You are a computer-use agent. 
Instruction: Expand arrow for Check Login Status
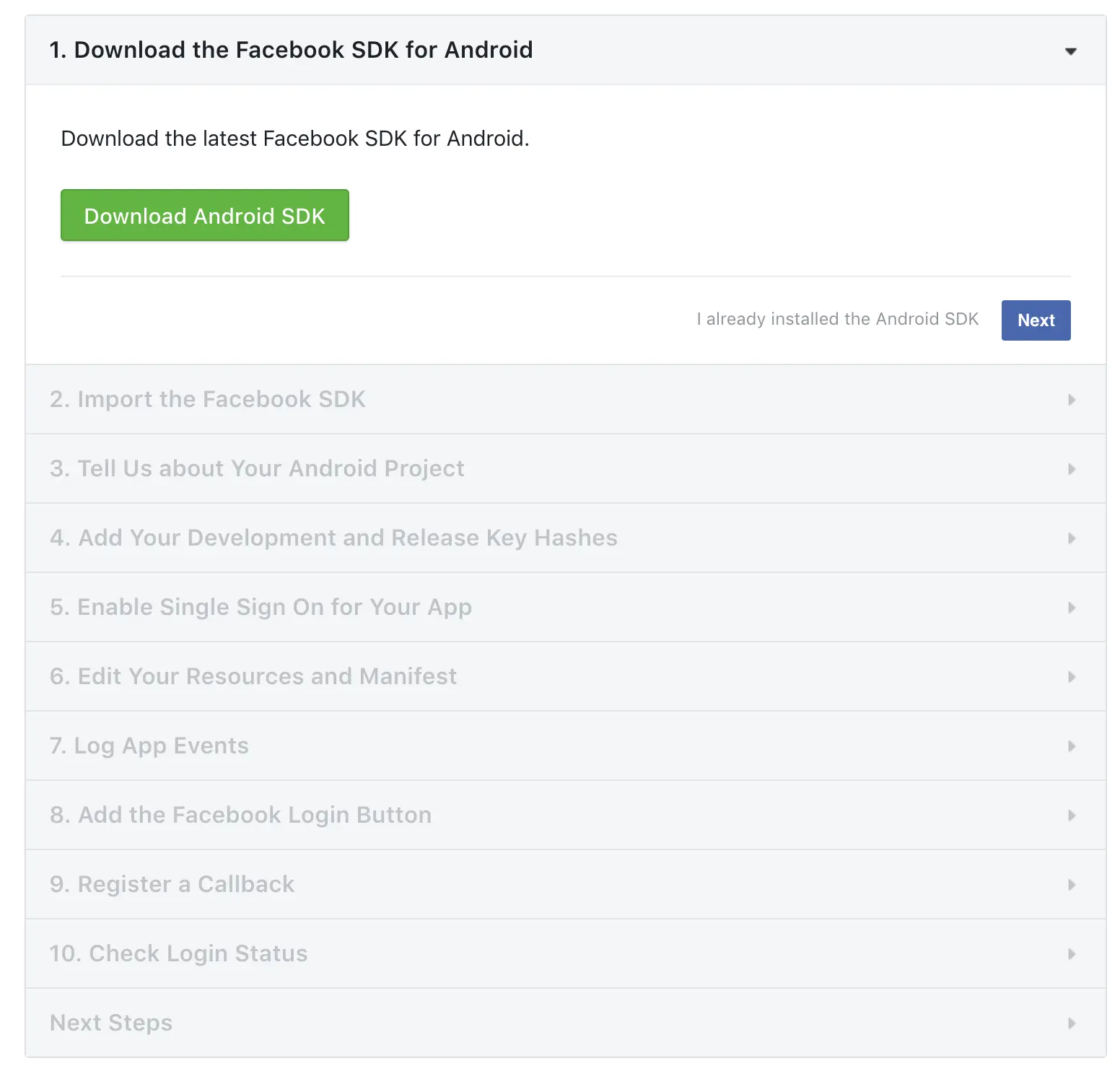(x=1072, y=954)
